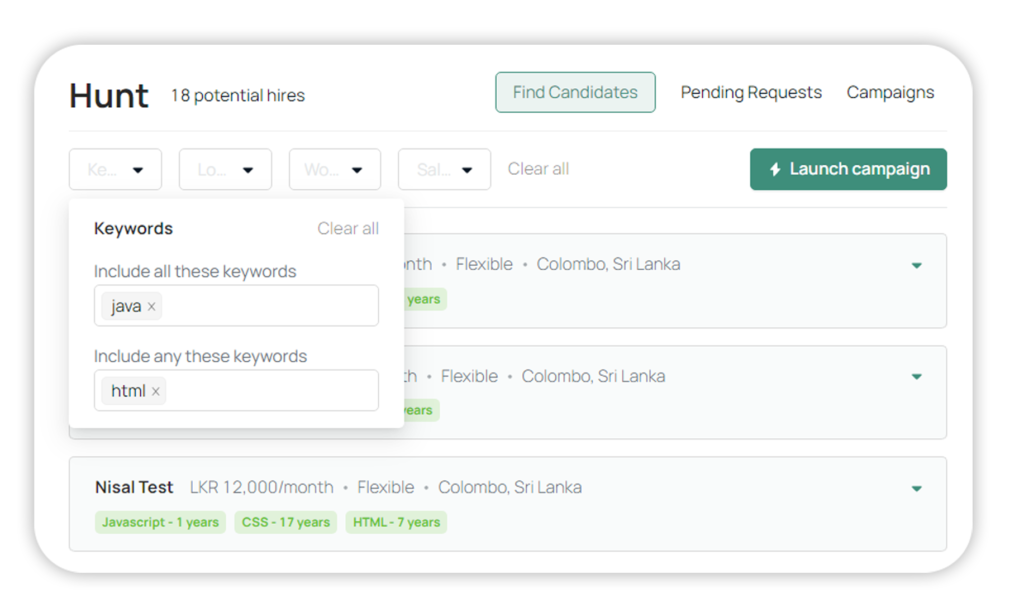Image resolution: width=1024 pixels, height=603 pixels.
Task: Click the HTML - 7 years skill tag
Action: point(396,522)
